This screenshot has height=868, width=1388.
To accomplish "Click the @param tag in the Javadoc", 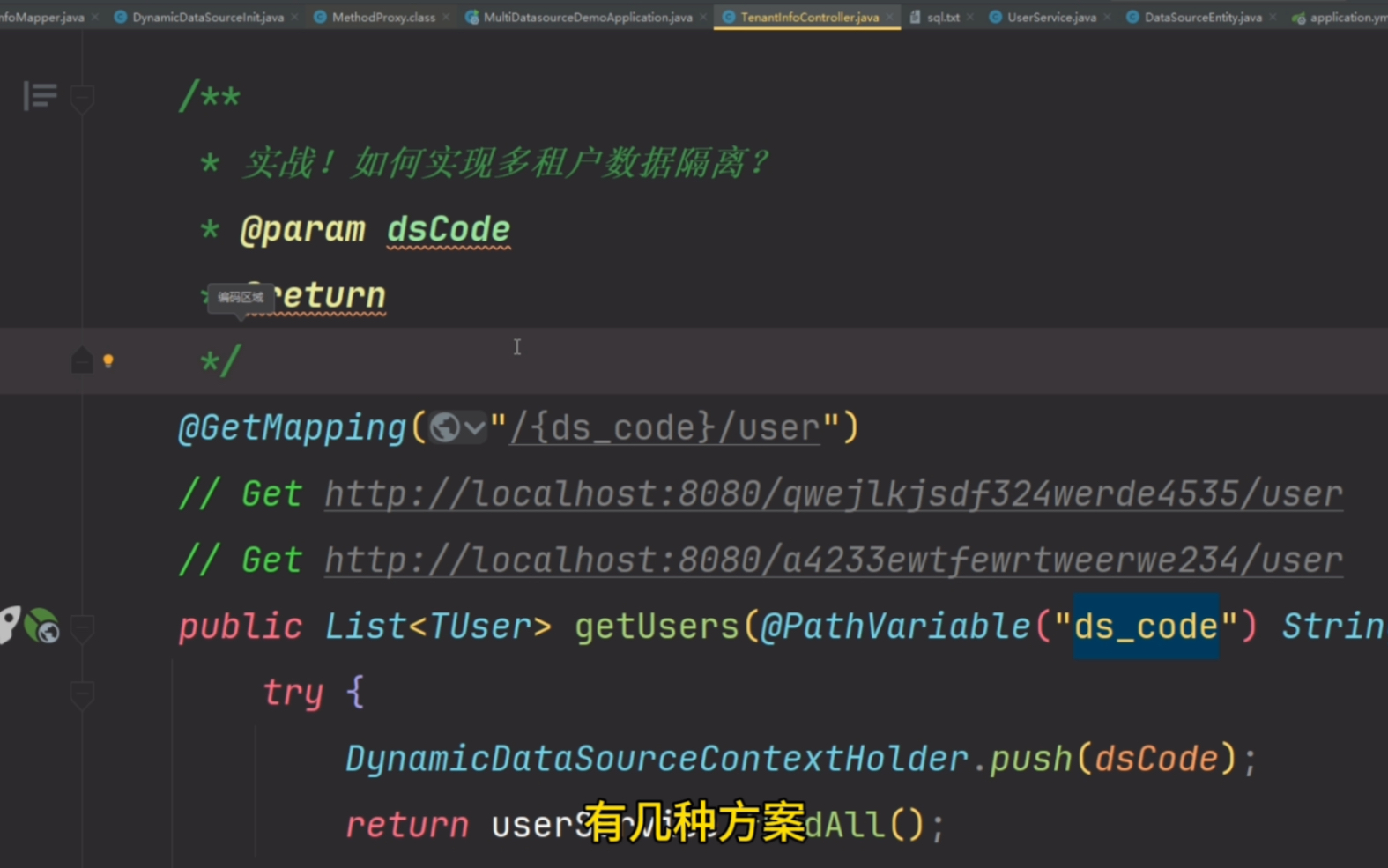I will (302, 230).
